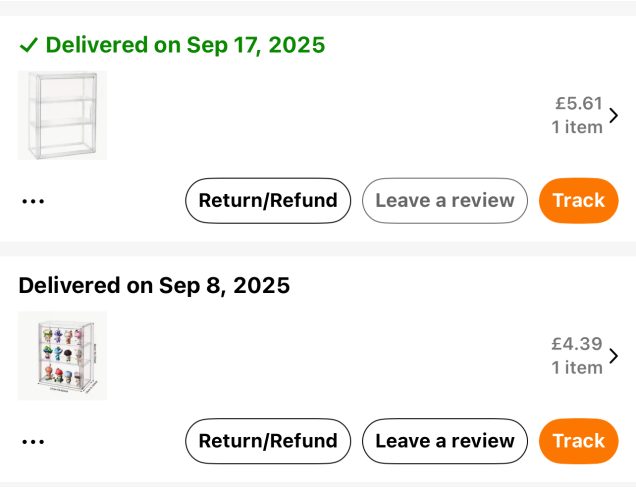
Task: Tap the £5.61 price label
Action: (x=579, y=103)
